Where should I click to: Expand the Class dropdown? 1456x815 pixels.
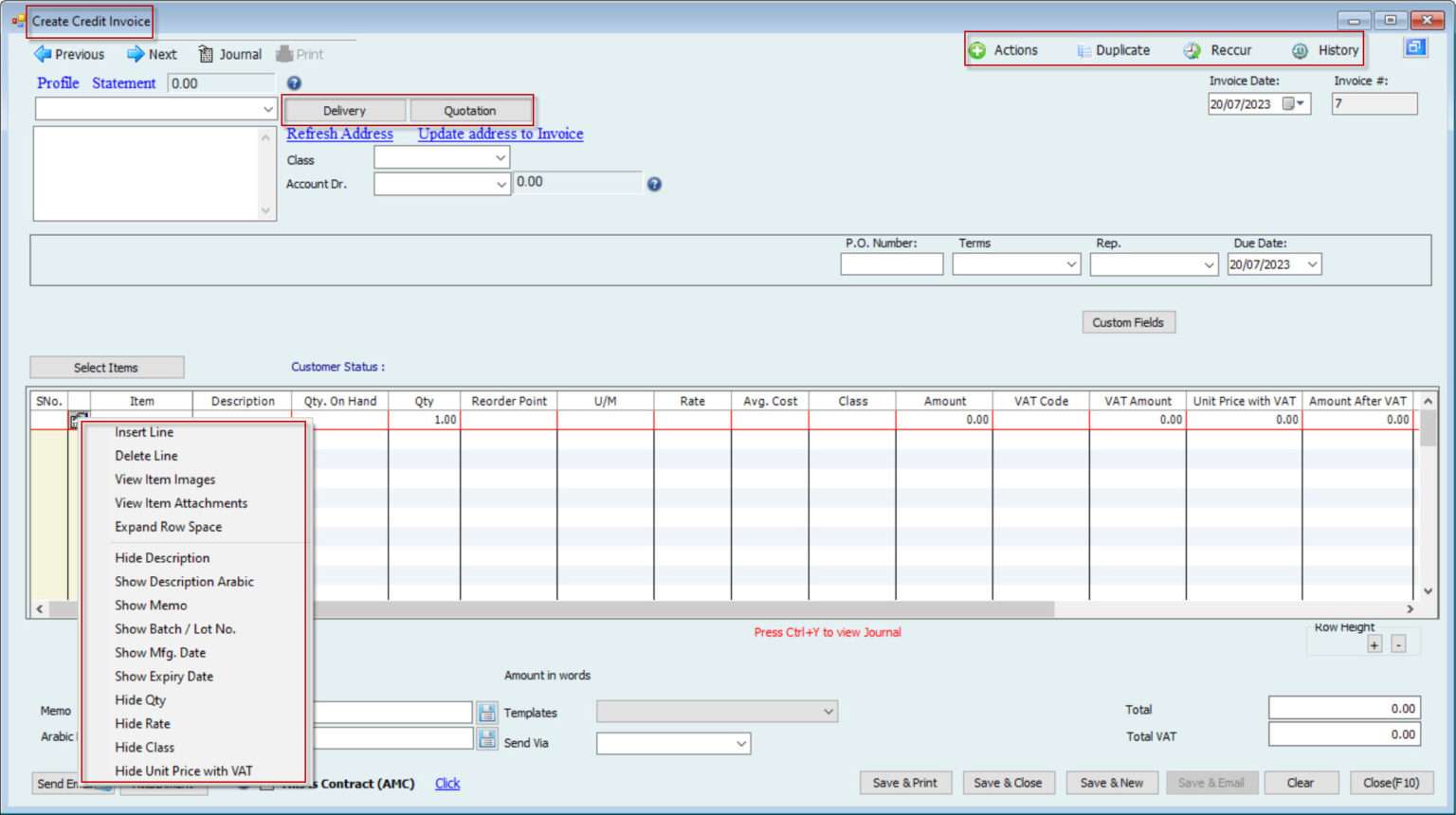point(500,158)
